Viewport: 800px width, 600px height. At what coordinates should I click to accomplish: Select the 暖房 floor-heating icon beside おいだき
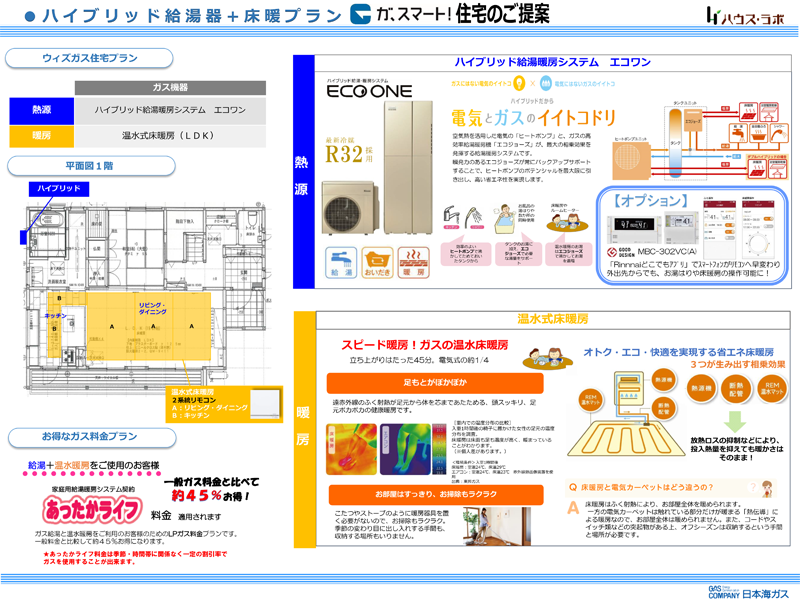[414, 262]
